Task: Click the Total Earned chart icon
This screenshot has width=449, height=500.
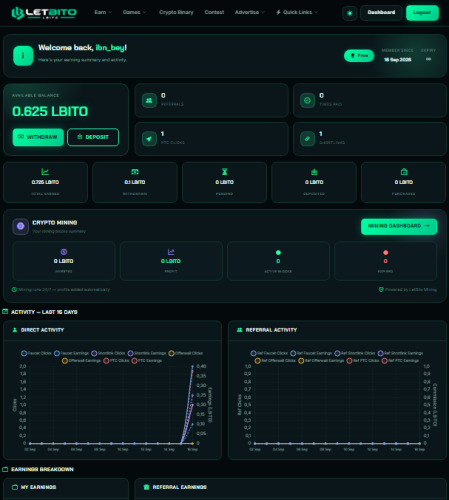Action: (x=45, y=172)
